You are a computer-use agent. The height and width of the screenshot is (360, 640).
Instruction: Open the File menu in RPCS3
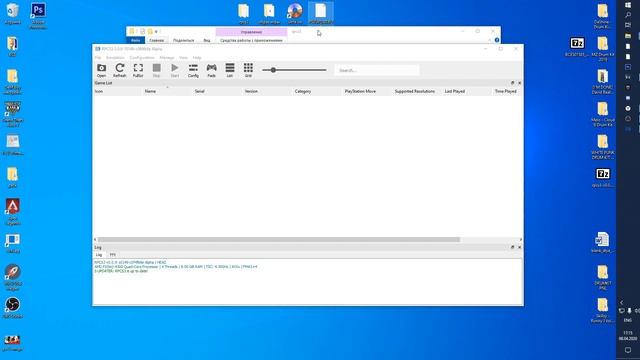[x=98, y=58]
